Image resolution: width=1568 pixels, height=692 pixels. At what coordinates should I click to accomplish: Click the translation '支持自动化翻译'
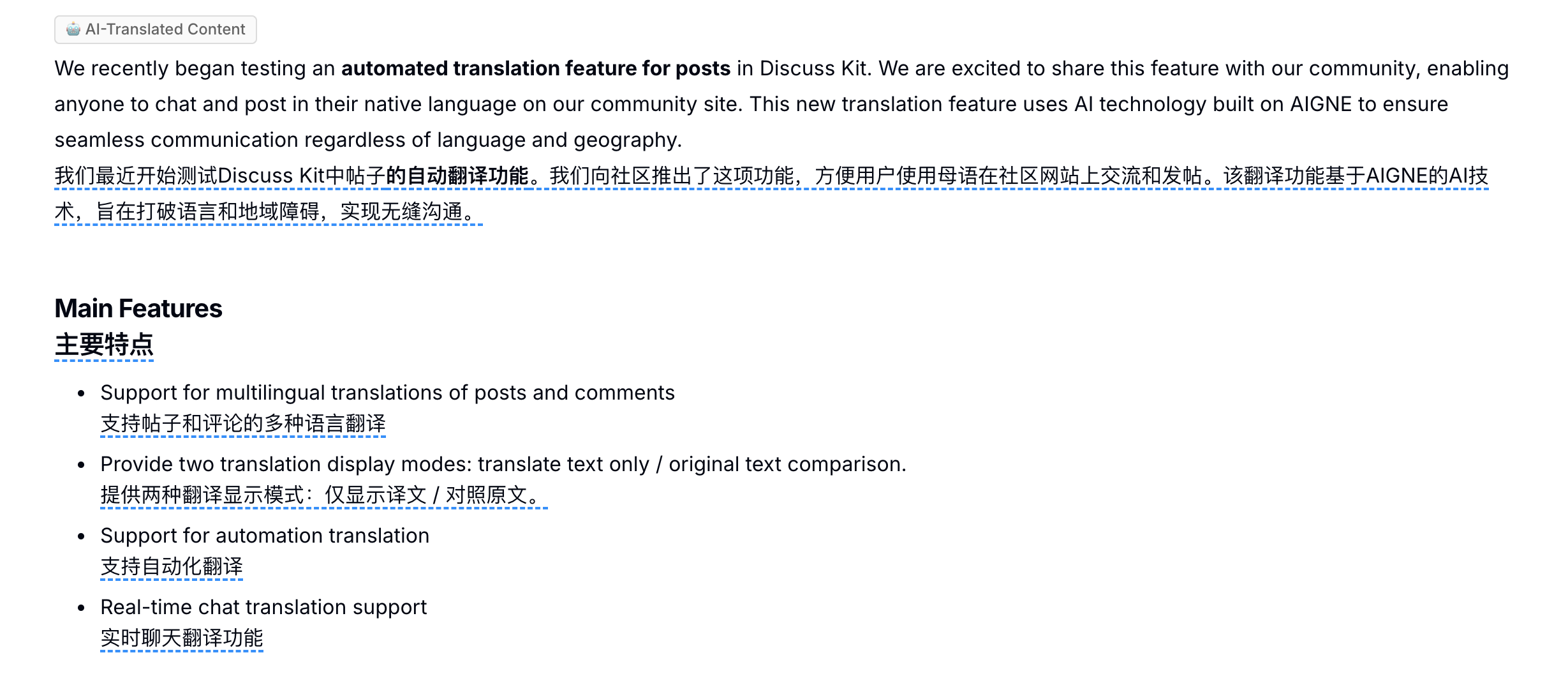172,566
